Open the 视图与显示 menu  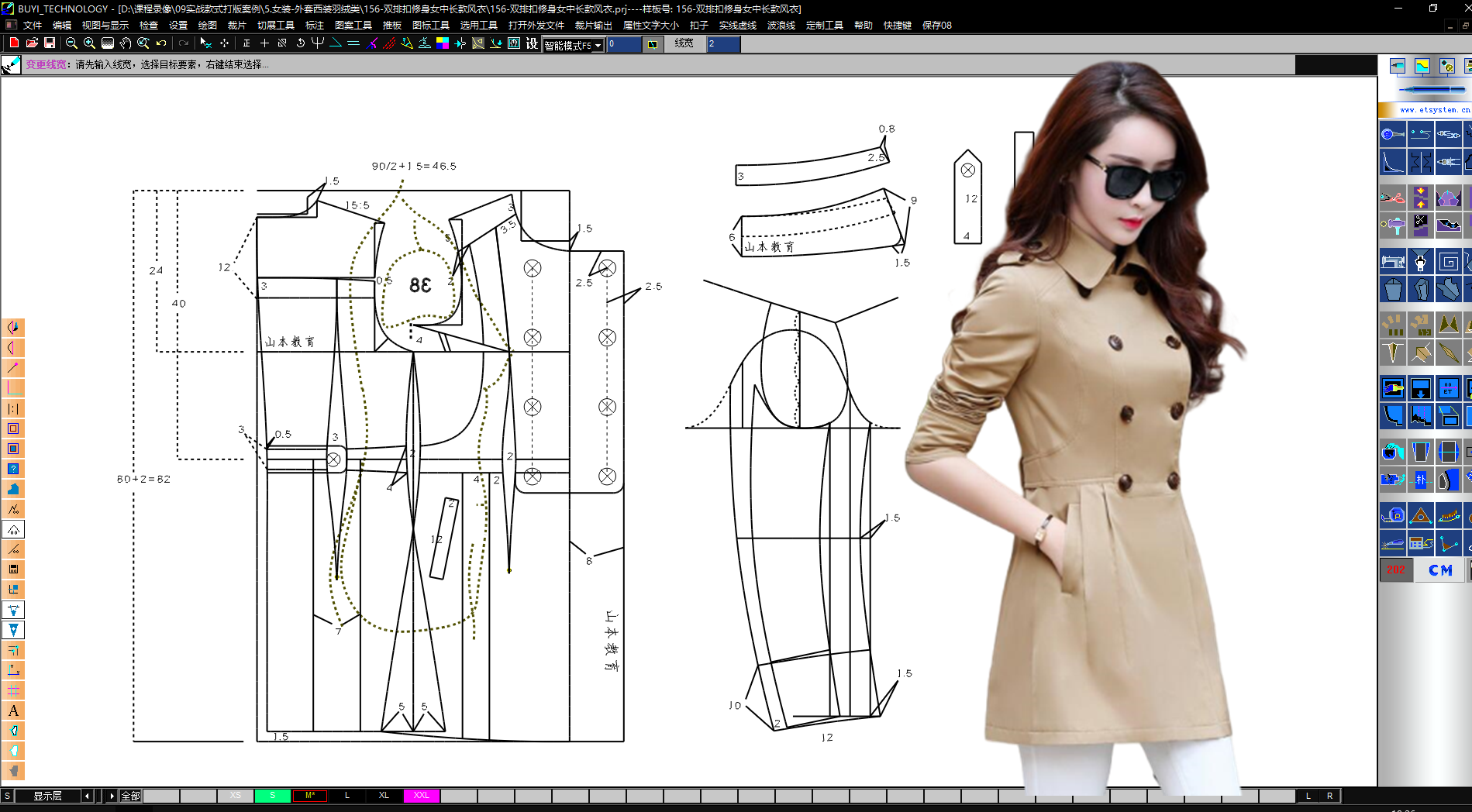point(105,25)
